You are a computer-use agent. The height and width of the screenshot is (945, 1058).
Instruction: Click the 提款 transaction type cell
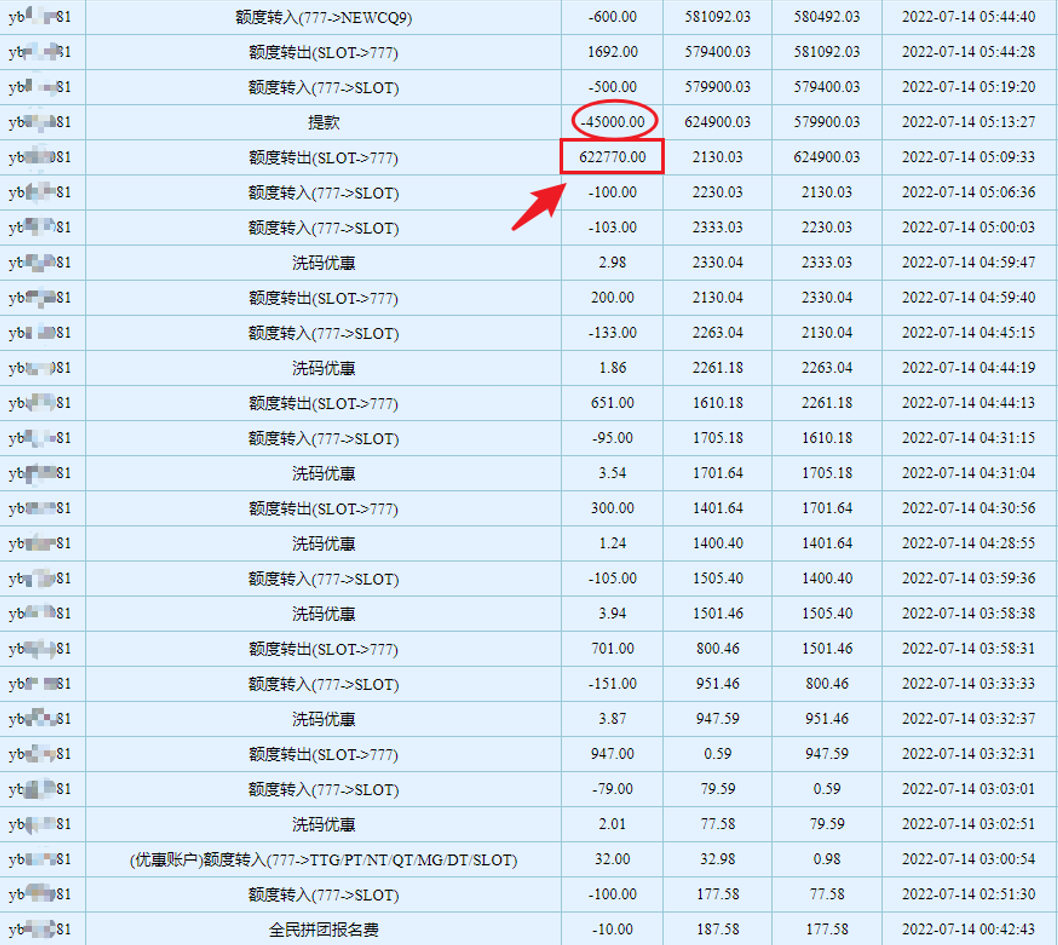[323, 122]
